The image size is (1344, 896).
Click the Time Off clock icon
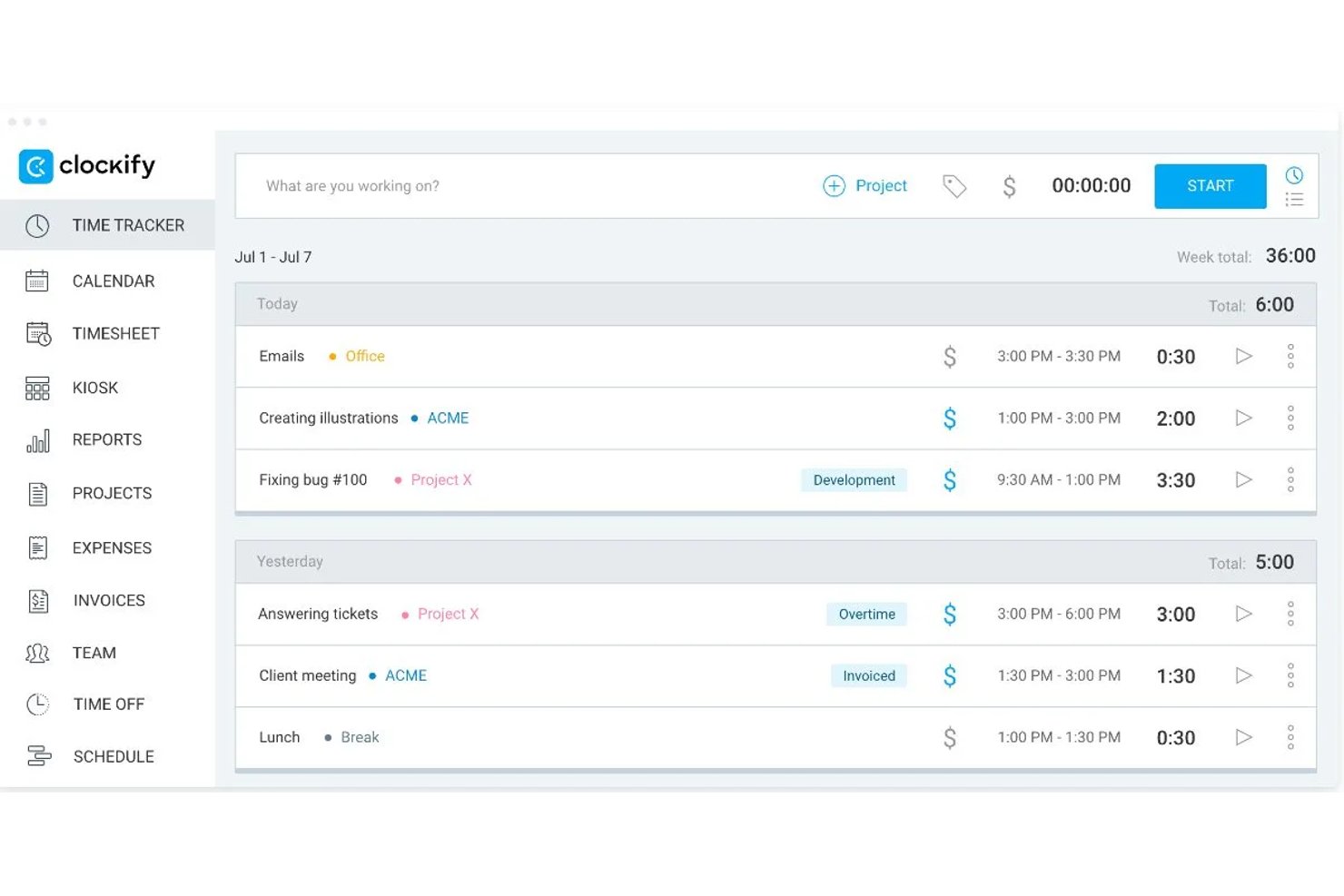tap(37, 704)
